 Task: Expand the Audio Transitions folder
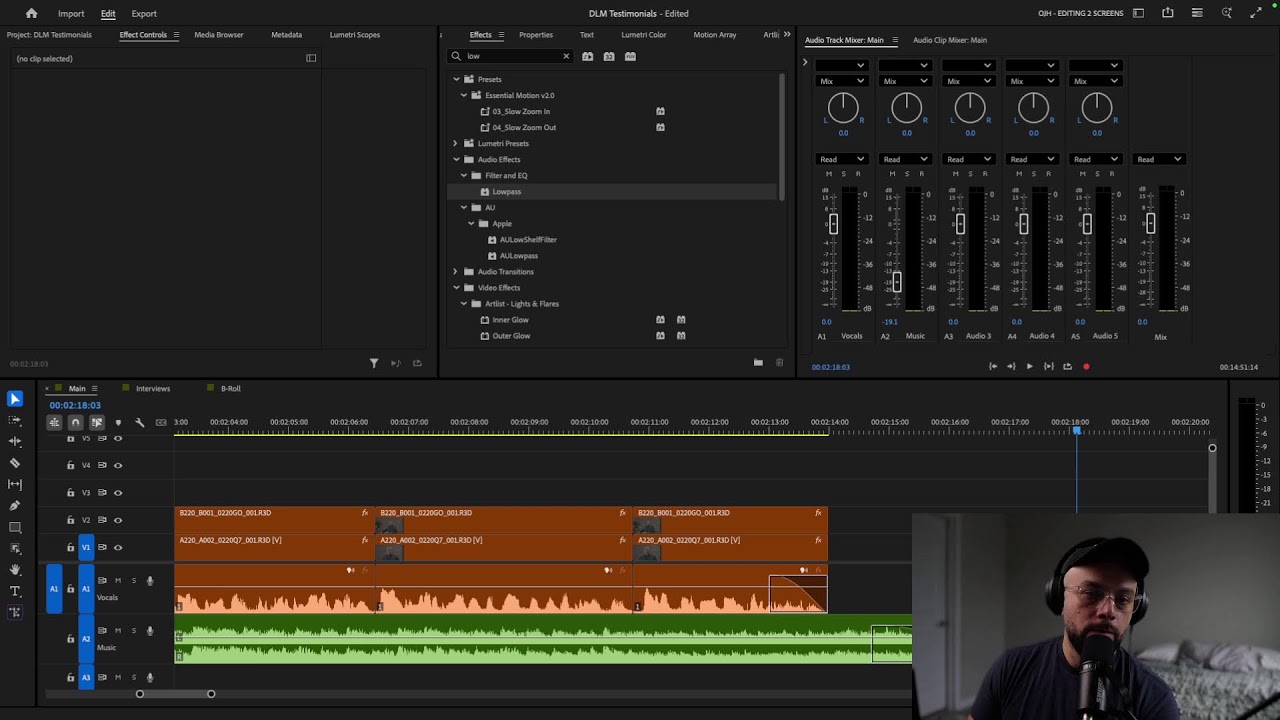(x=456, y=271)
